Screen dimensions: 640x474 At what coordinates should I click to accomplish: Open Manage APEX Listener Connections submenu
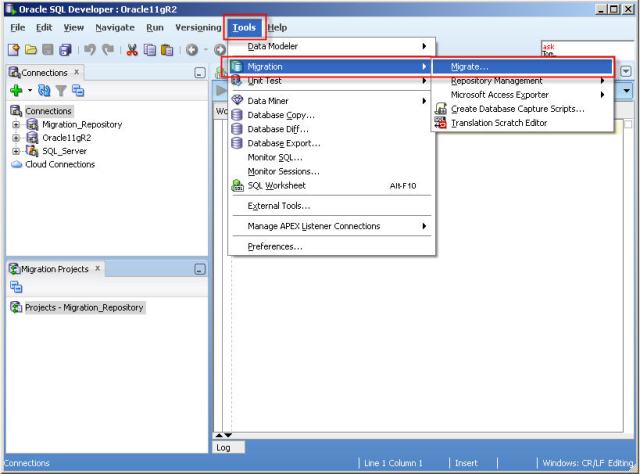(x=331, y=226)
